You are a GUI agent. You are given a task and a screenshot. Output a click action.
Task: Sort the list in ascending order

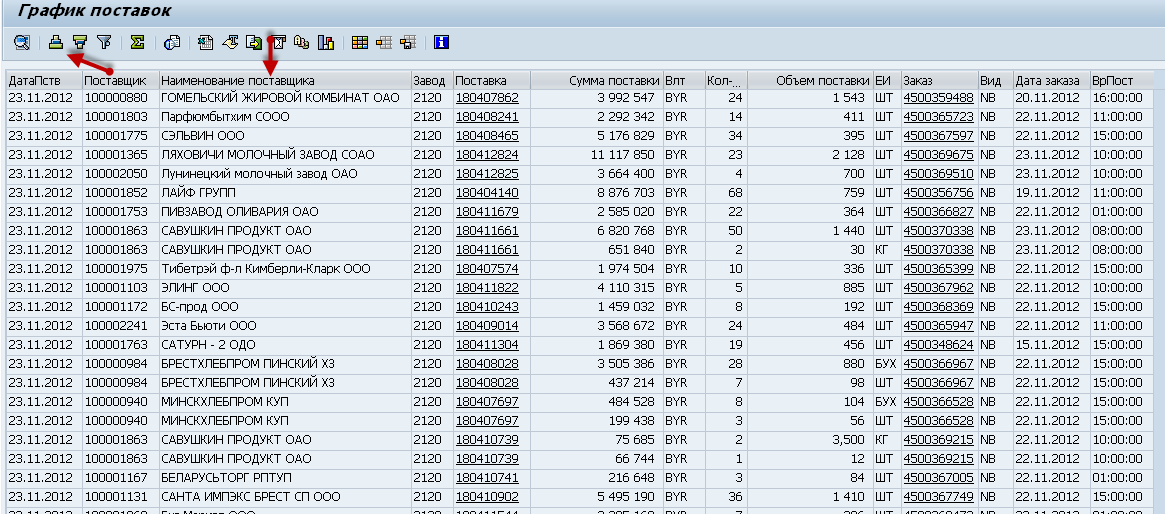tap(56, 42)
